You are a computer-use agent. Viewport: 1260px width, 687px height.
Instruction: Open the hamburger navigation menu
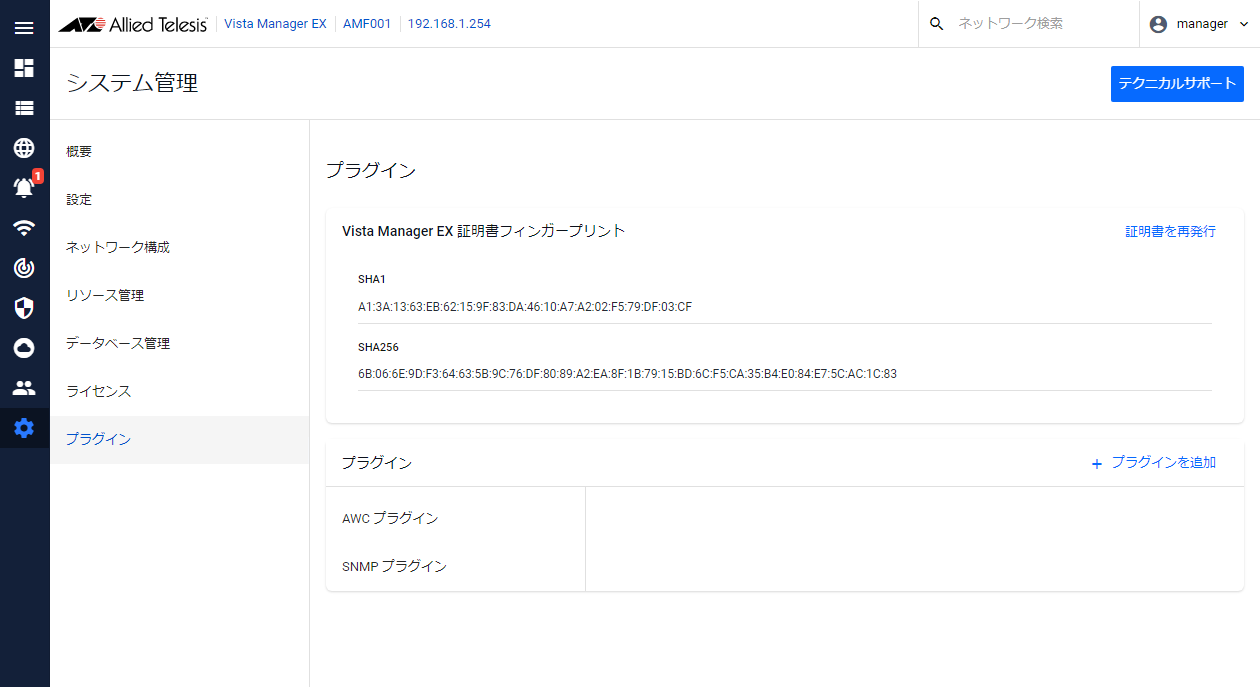[x=24, y=28]
